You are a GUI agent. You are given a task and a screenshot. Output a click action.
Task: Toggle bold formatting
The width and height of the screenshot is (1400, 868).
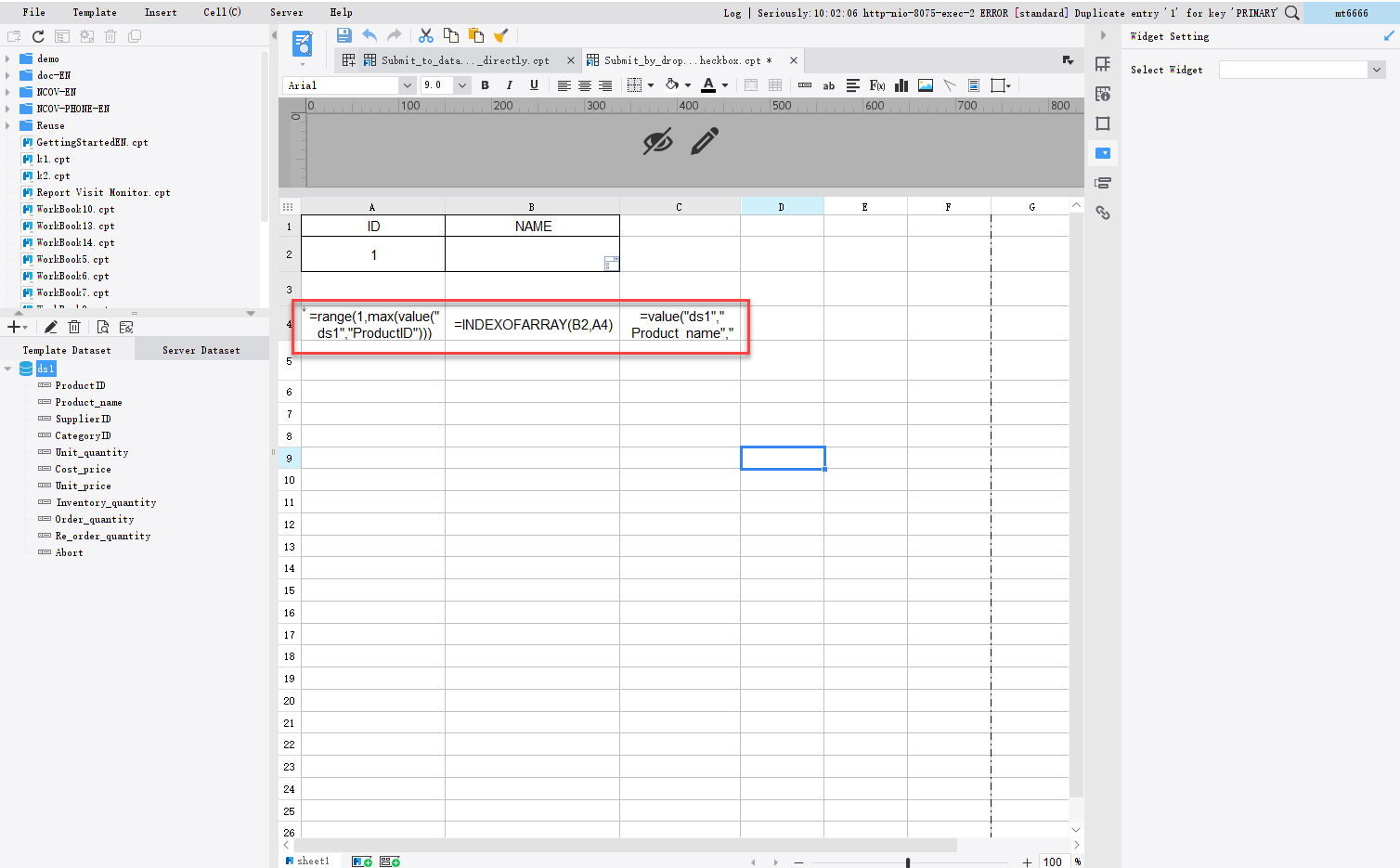[485, 84]
